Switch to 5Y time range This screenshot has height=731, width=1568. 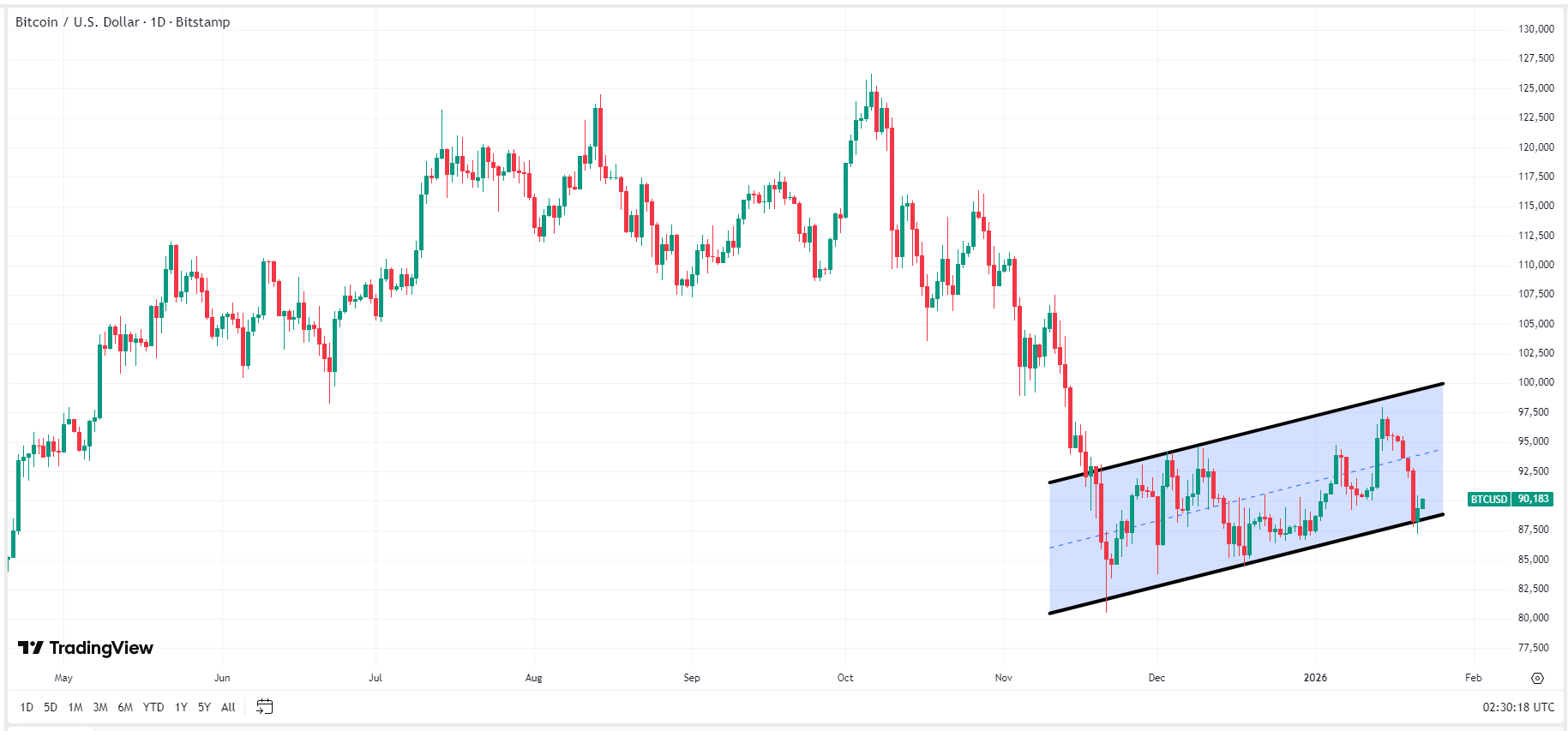point(204,707)
